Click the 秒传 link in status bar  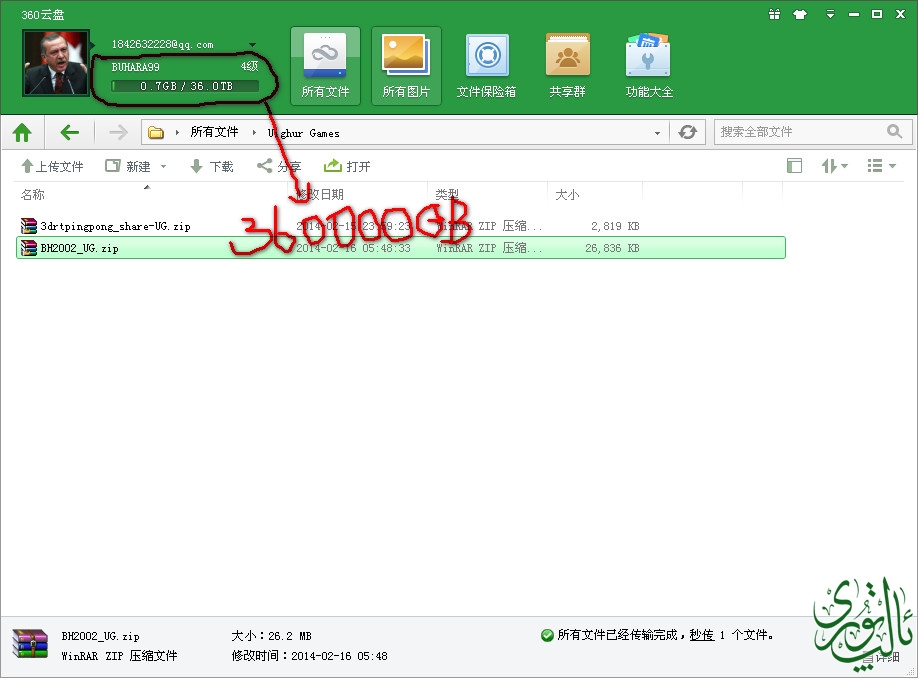coord(702,635)
